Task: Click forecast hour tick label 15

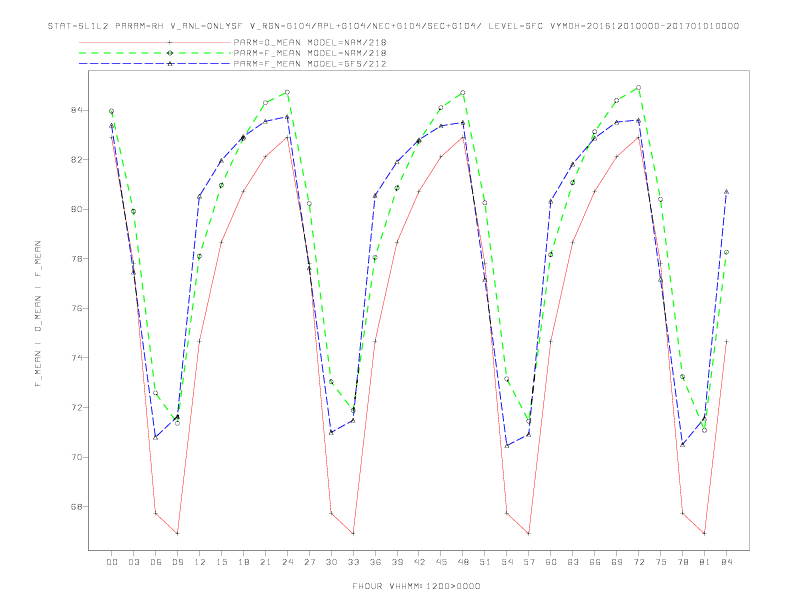Action: point(221,562)
